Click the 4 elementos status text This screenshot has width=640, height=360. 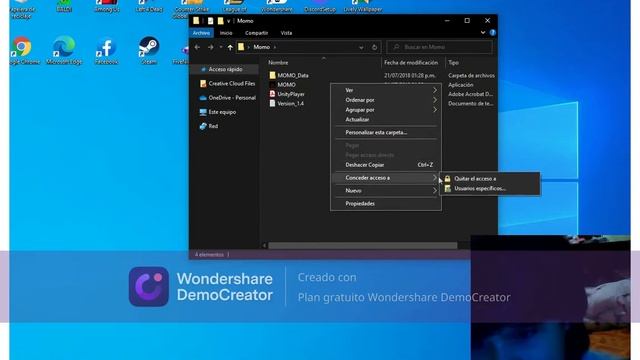point(209,255)
